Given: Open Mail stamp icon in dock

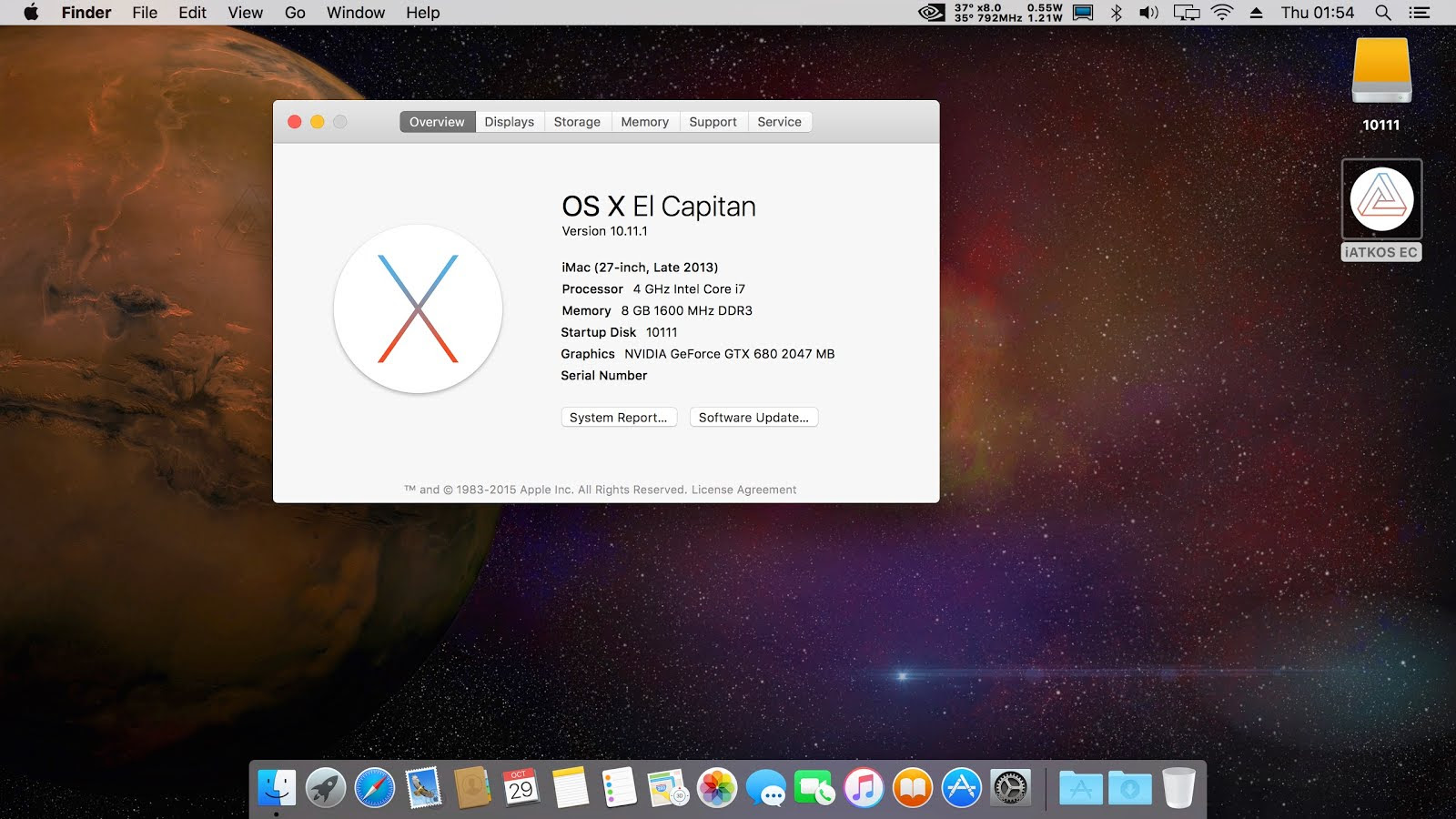Looking at the screenshot, I should (423, 788).
